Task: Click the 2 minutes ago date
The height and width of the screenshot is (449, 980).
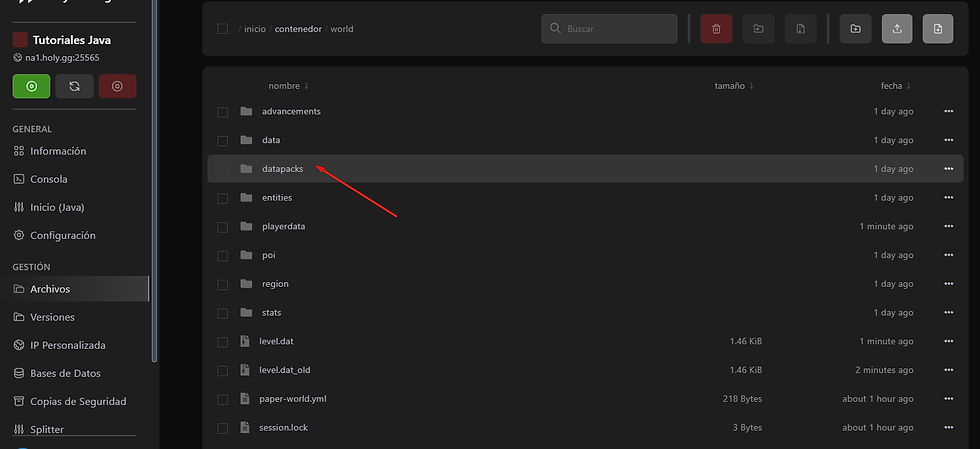Action: coord(884,370)
